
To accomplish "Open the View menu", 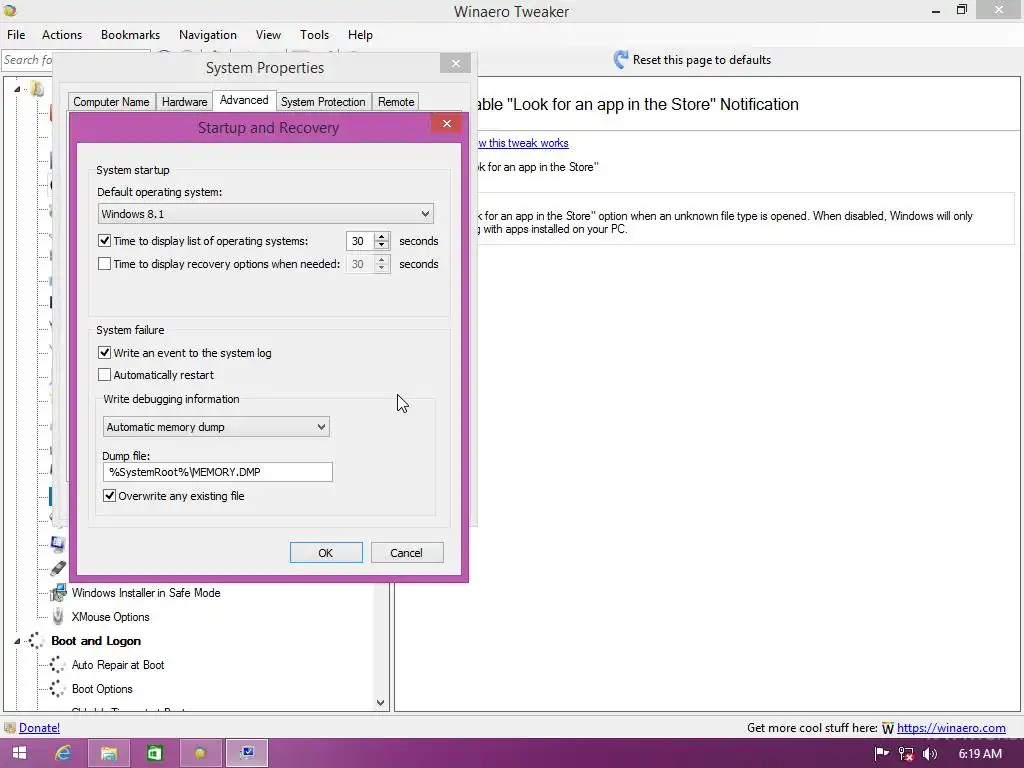I will coord(268,35).
